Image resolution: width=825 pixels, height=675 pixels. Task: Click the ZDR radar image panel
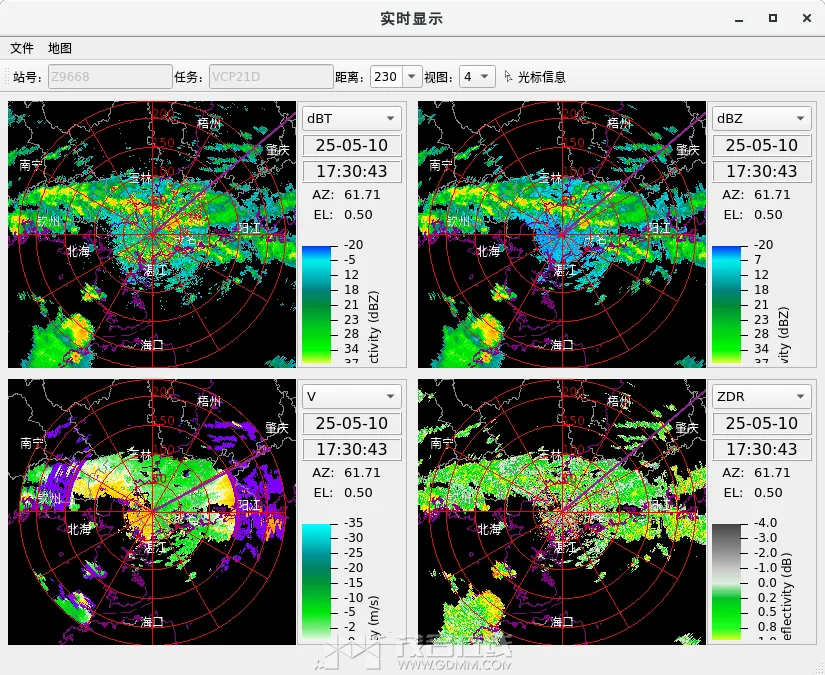tap(562, 512)
